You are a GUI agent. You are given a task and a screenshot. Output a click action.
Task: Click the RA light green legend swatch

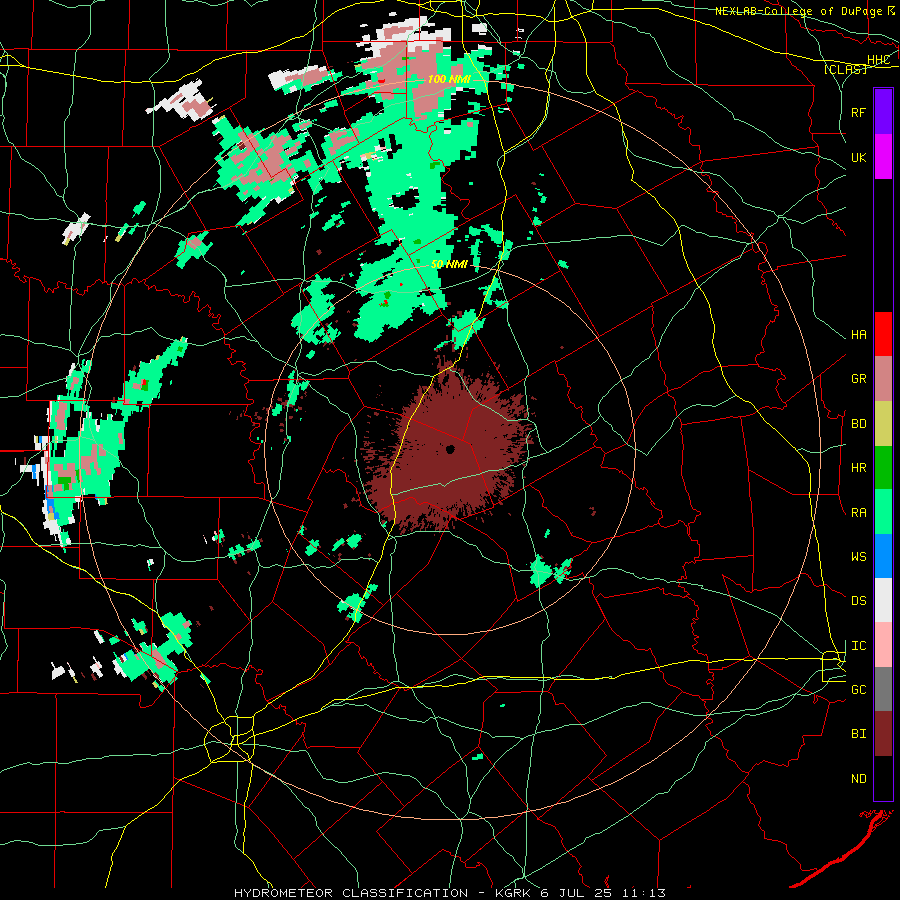coord(883,512)
